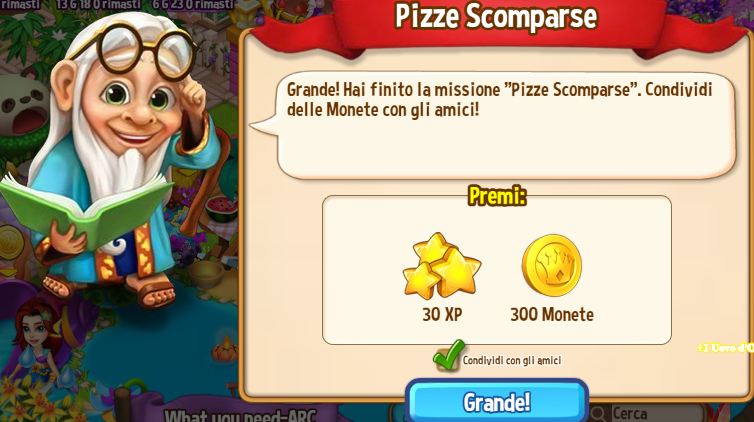
Task: Click the 30 XP reward label
Action: (x=442, y=314)
